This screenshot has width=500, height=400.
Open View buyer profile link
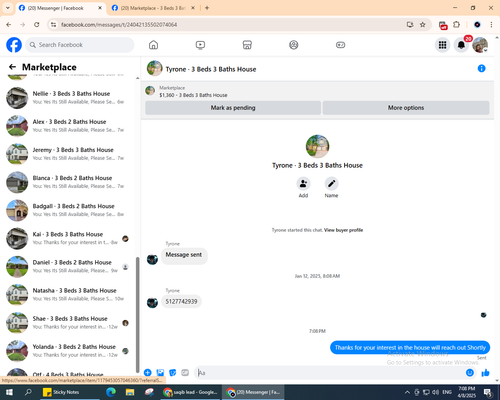coord(343,230)
